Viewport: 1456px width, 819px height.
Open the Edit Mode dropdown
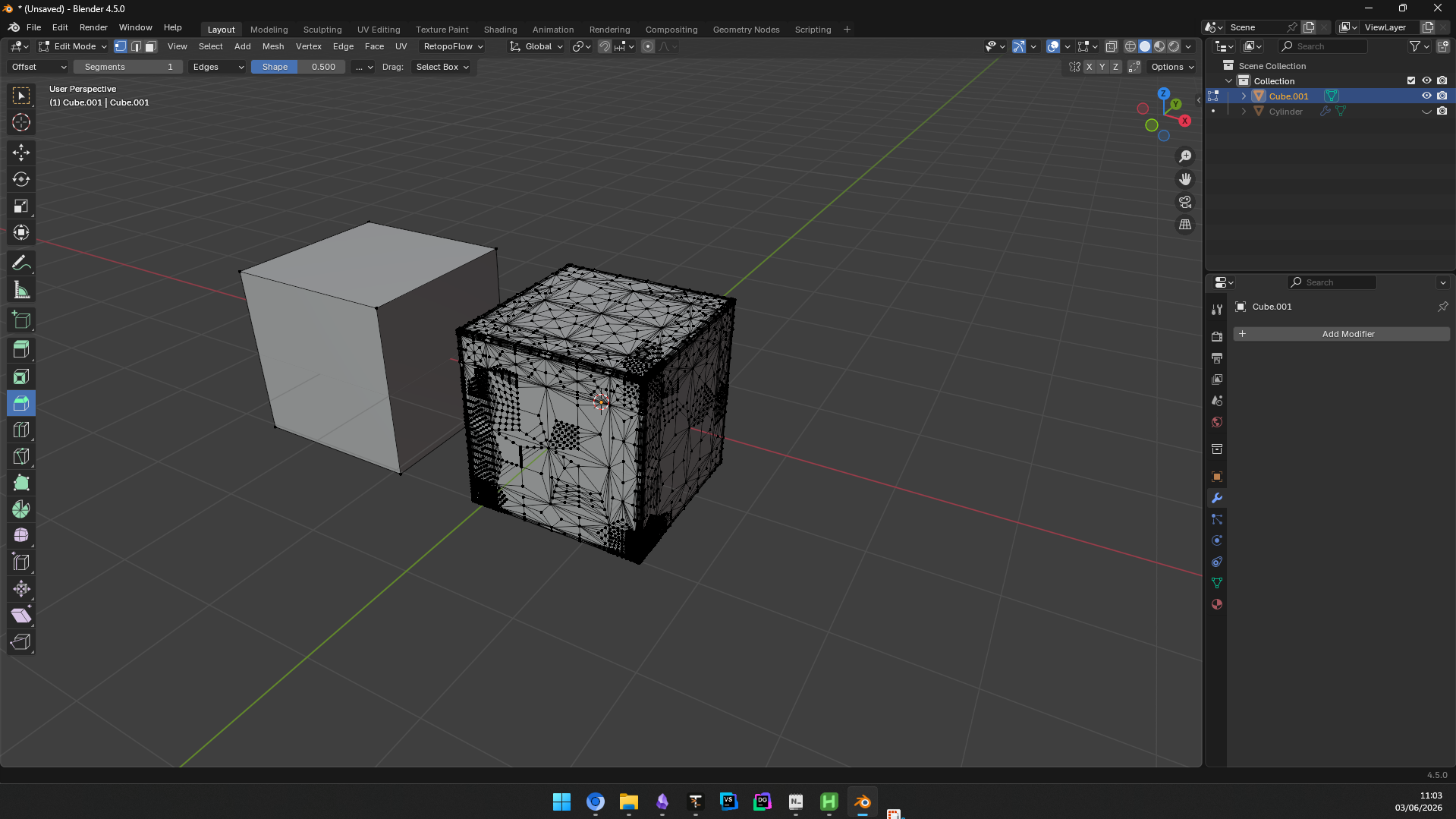[x=74, y=46]
